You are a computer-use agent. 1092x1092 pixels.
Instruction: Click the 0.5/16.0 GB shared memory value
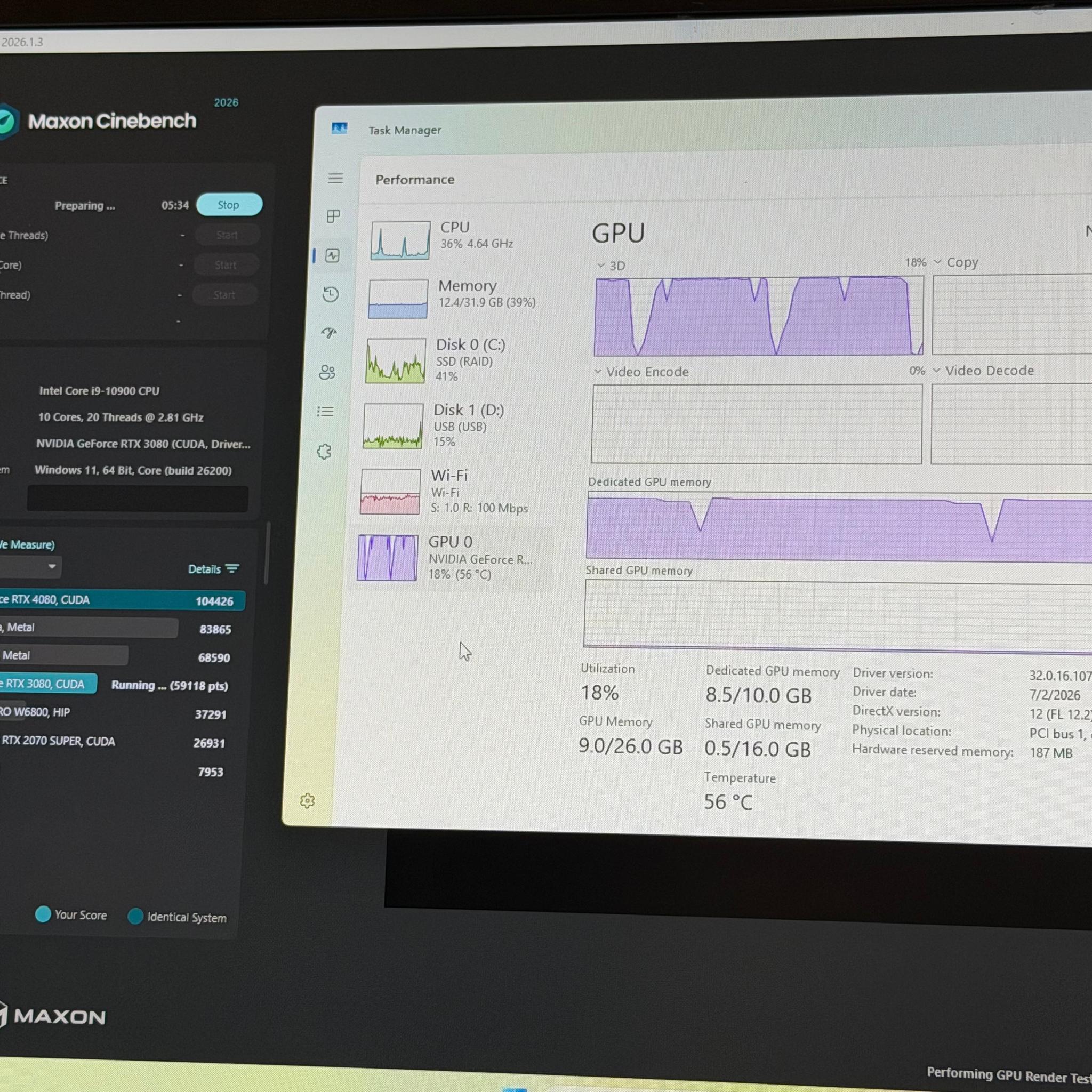click(x=757, y=749)
